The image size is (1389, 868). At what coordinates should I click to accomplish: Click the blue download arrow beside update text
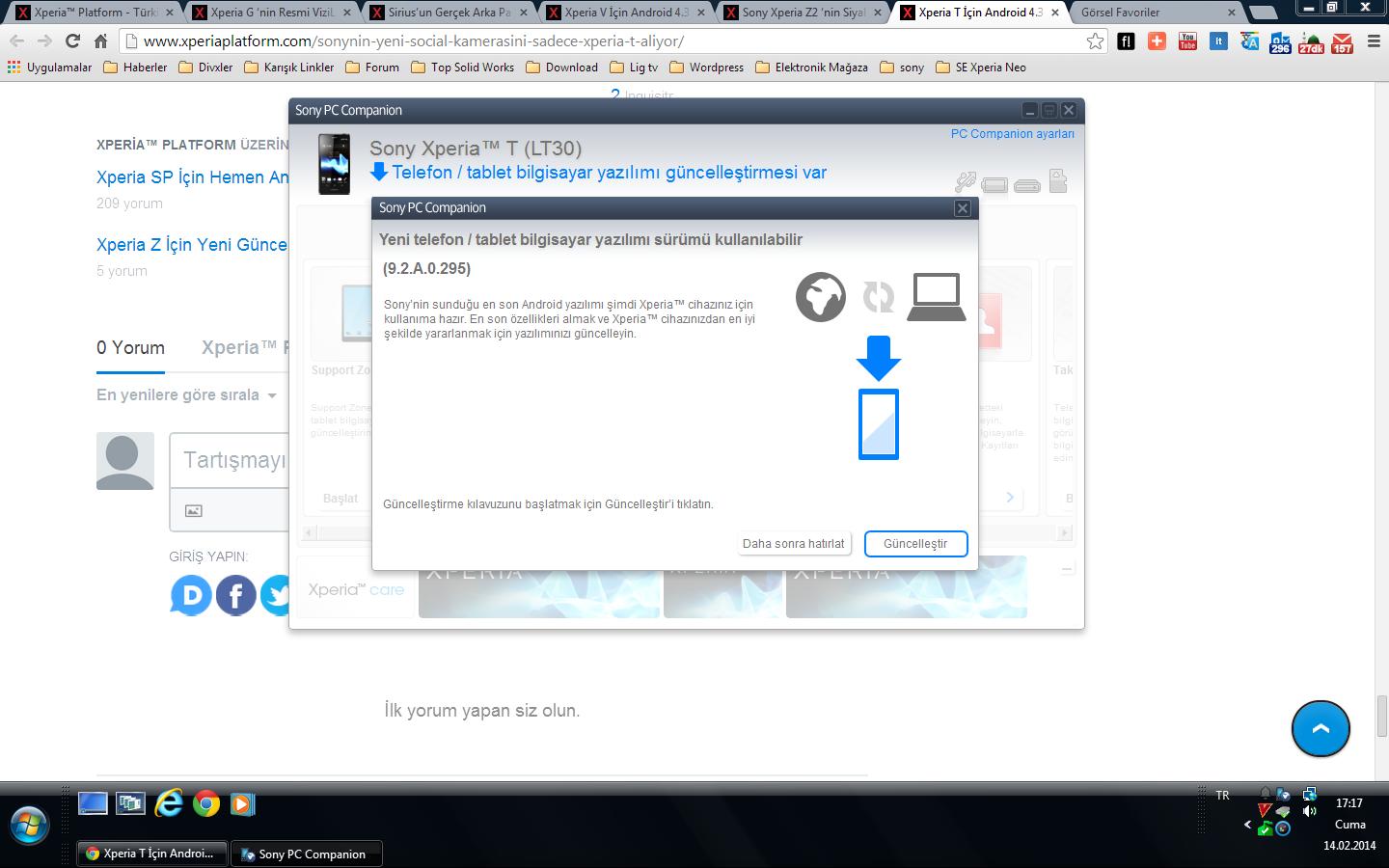pyautogui.click(x=379, y=173)
